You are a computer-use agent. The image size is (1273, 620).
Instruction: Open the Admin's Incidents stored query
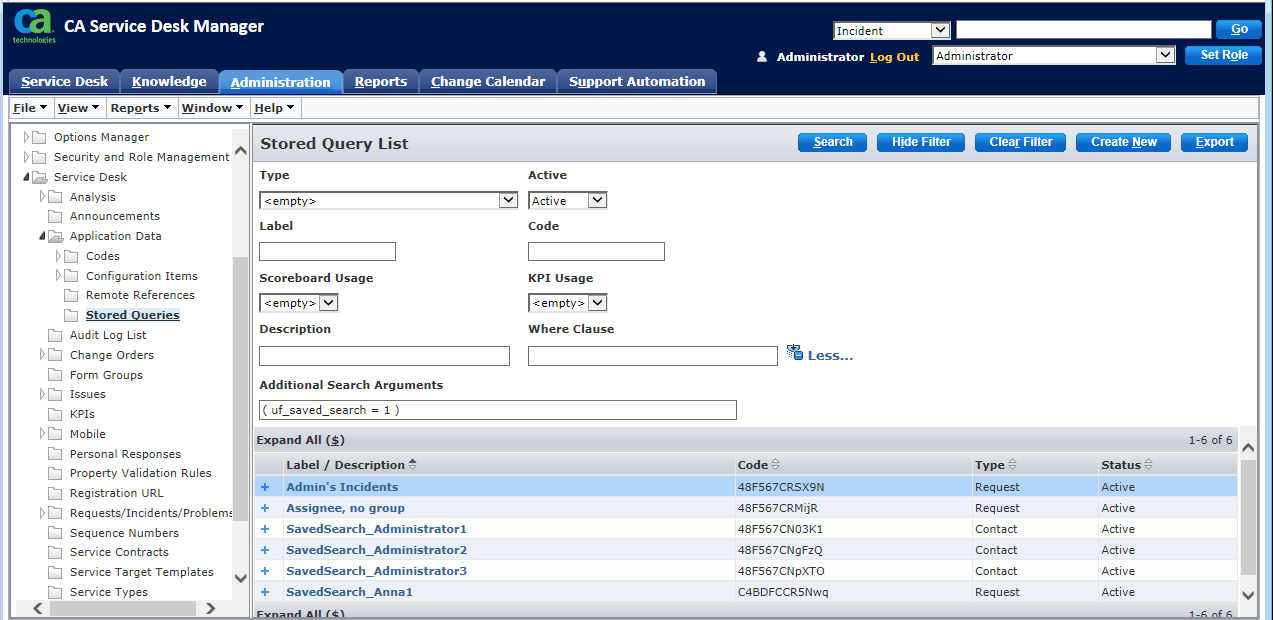(x=342, y=487)
